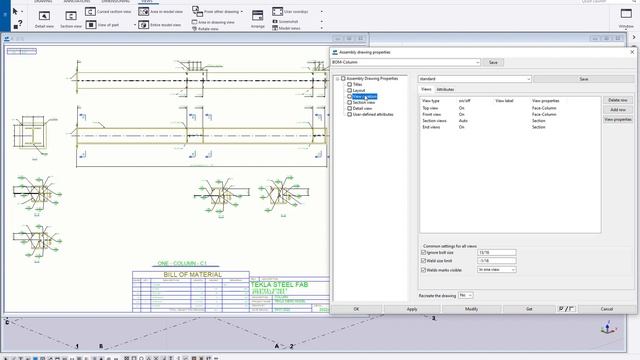
Task: Click the Apply button
Action: (x=412, y=309)
